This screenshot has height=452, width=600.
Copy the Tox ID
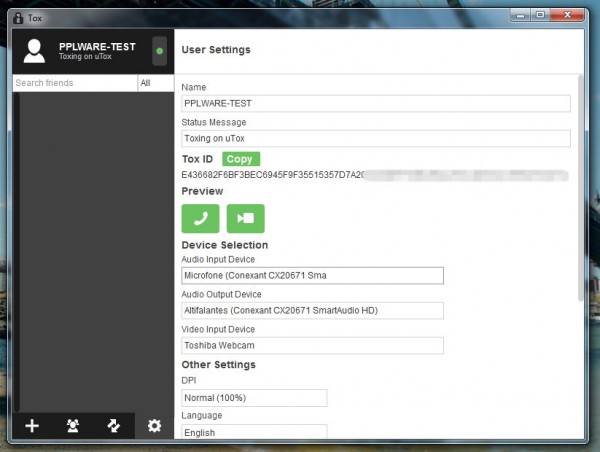pos(241,159)
